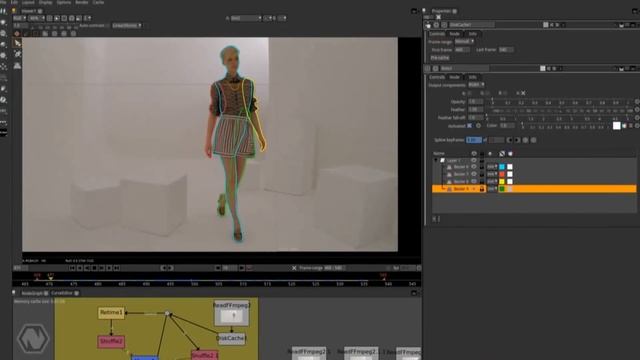
Task: Open viewer zoom percentage dropdown
Action: click(x=37, y=18)
